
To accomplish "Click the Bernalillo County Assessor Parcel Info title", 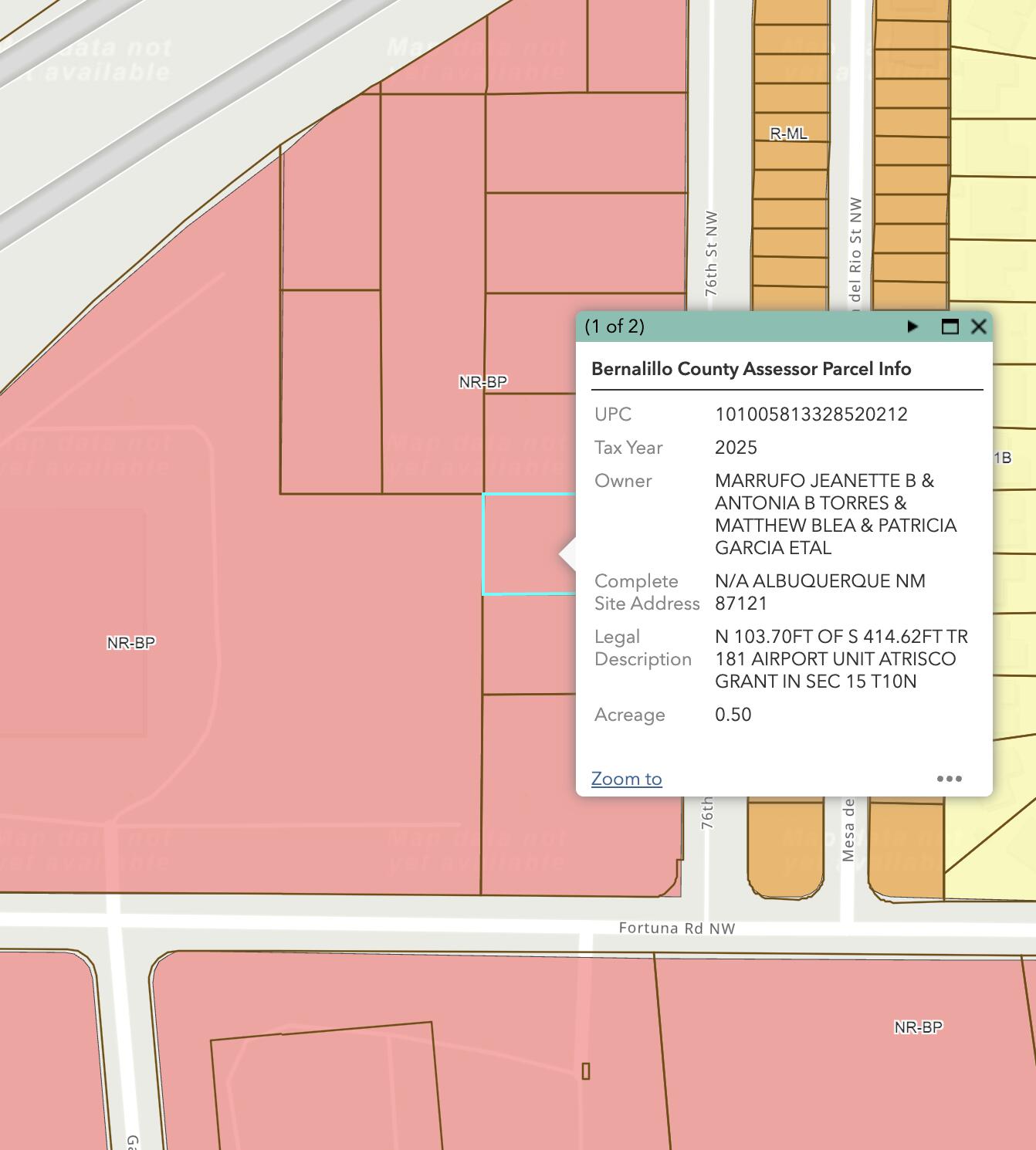I will tap(751, 369).
